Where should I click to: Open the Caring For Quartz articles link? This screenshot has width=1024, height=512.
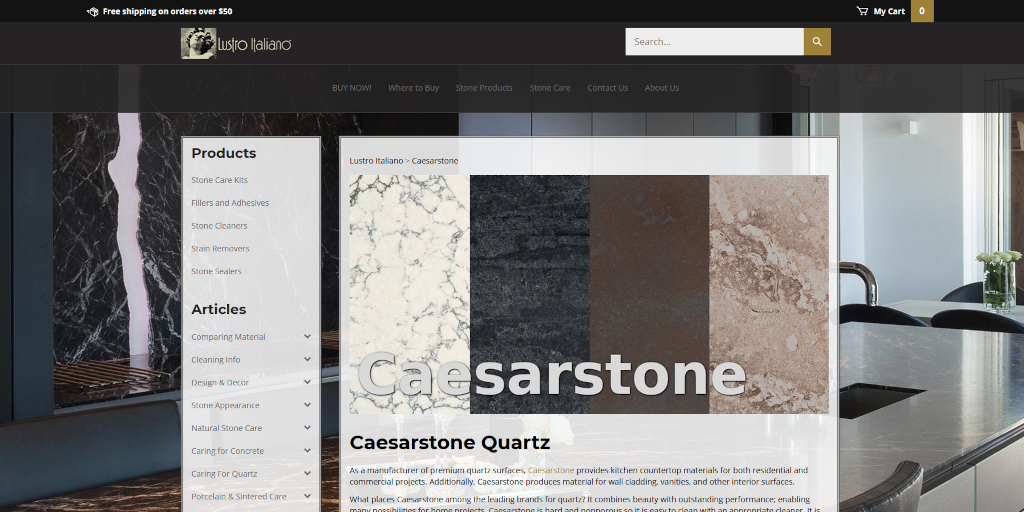pyautogui.click(x=224, y=474)
